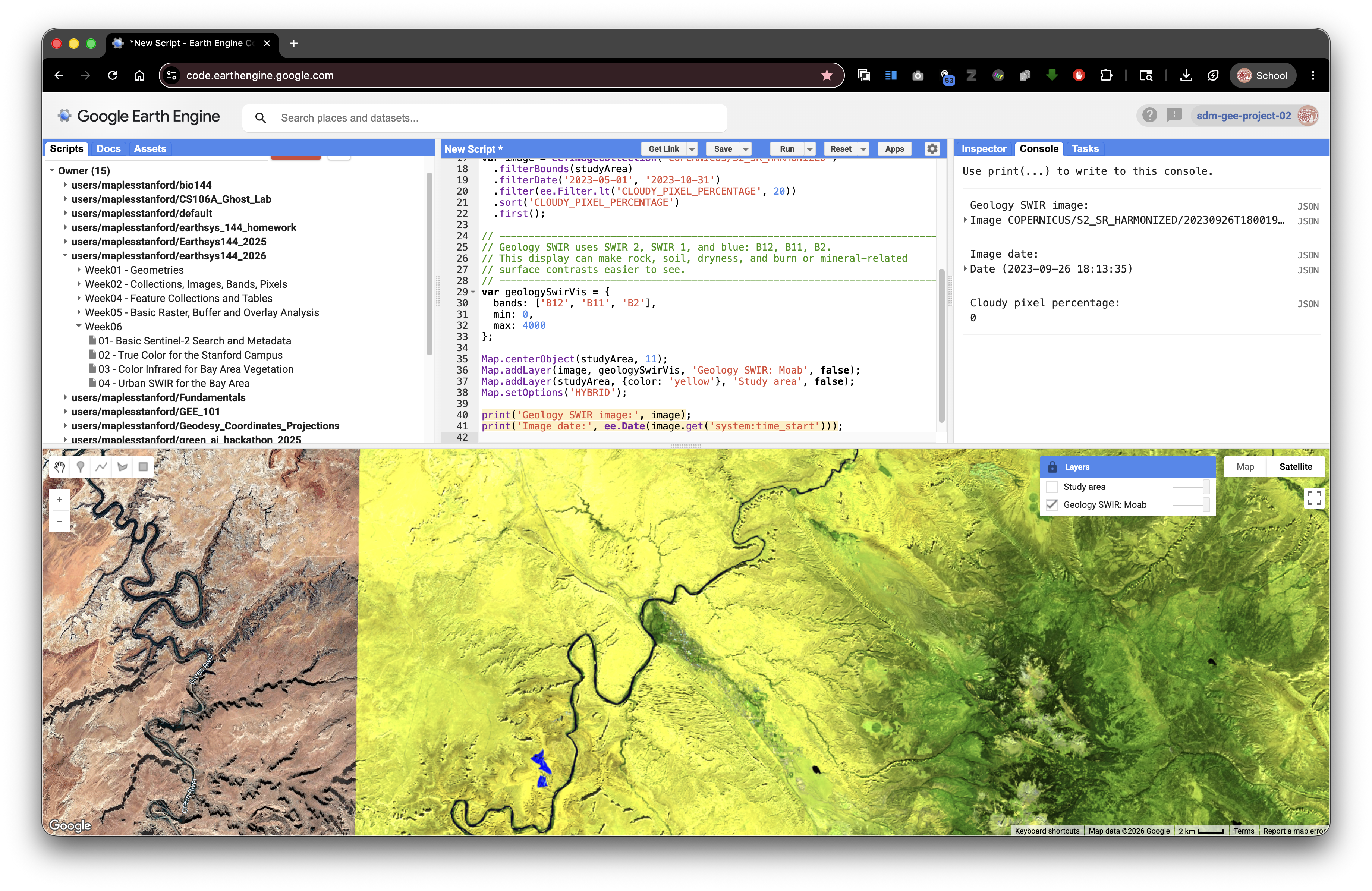The width and height of the screenshot is (1372, 891).
Task: Open script 04 - Urban SWIR for the Bay Area
Action: [173, 383]
